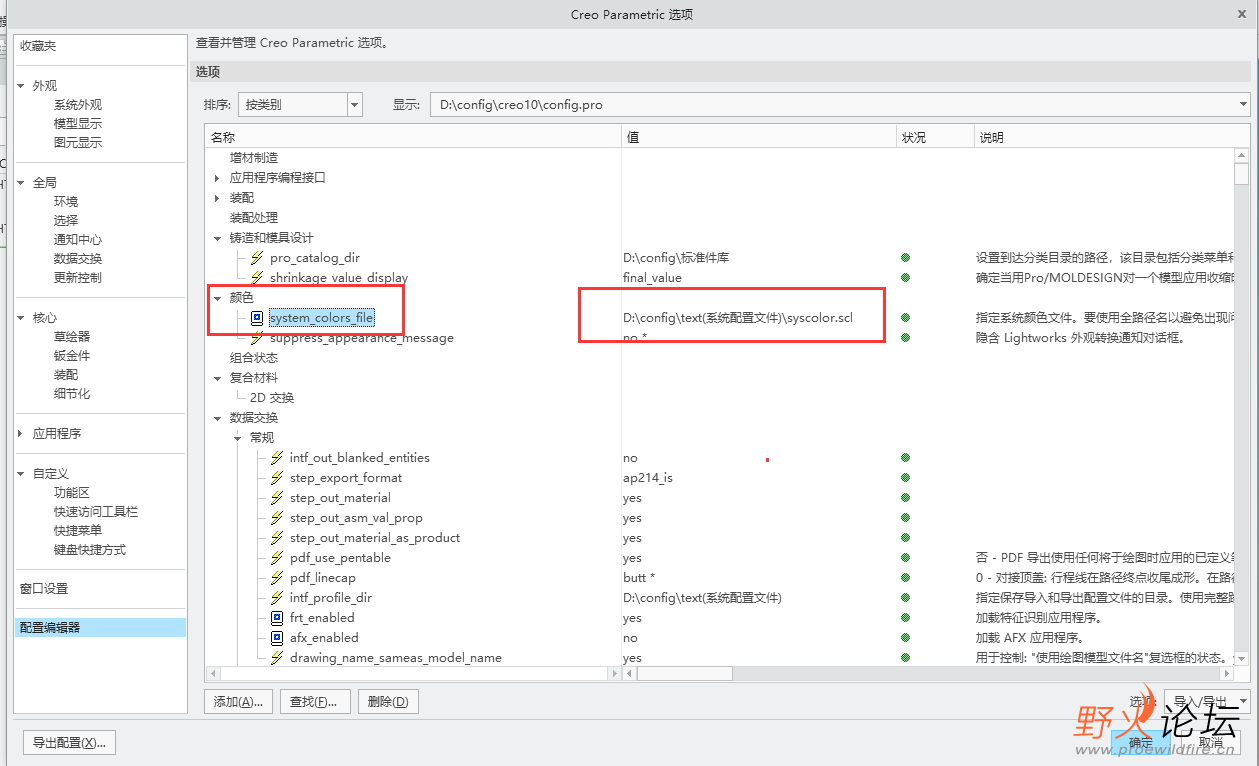Click the lightning icon beside pdf_linecap
1259x766 pixels.
tap(277, 578)
